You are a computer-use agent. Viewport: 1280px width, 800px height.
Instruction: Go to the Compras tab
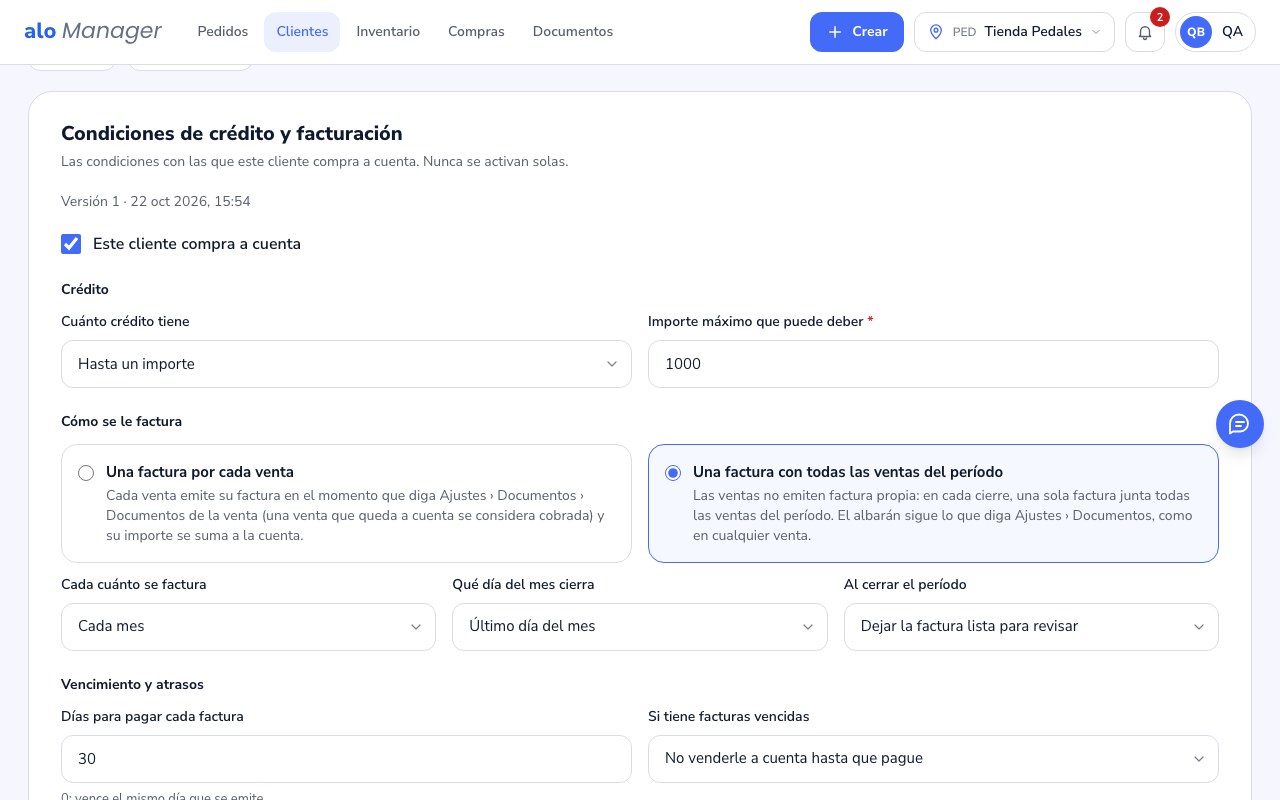point(476,32)
